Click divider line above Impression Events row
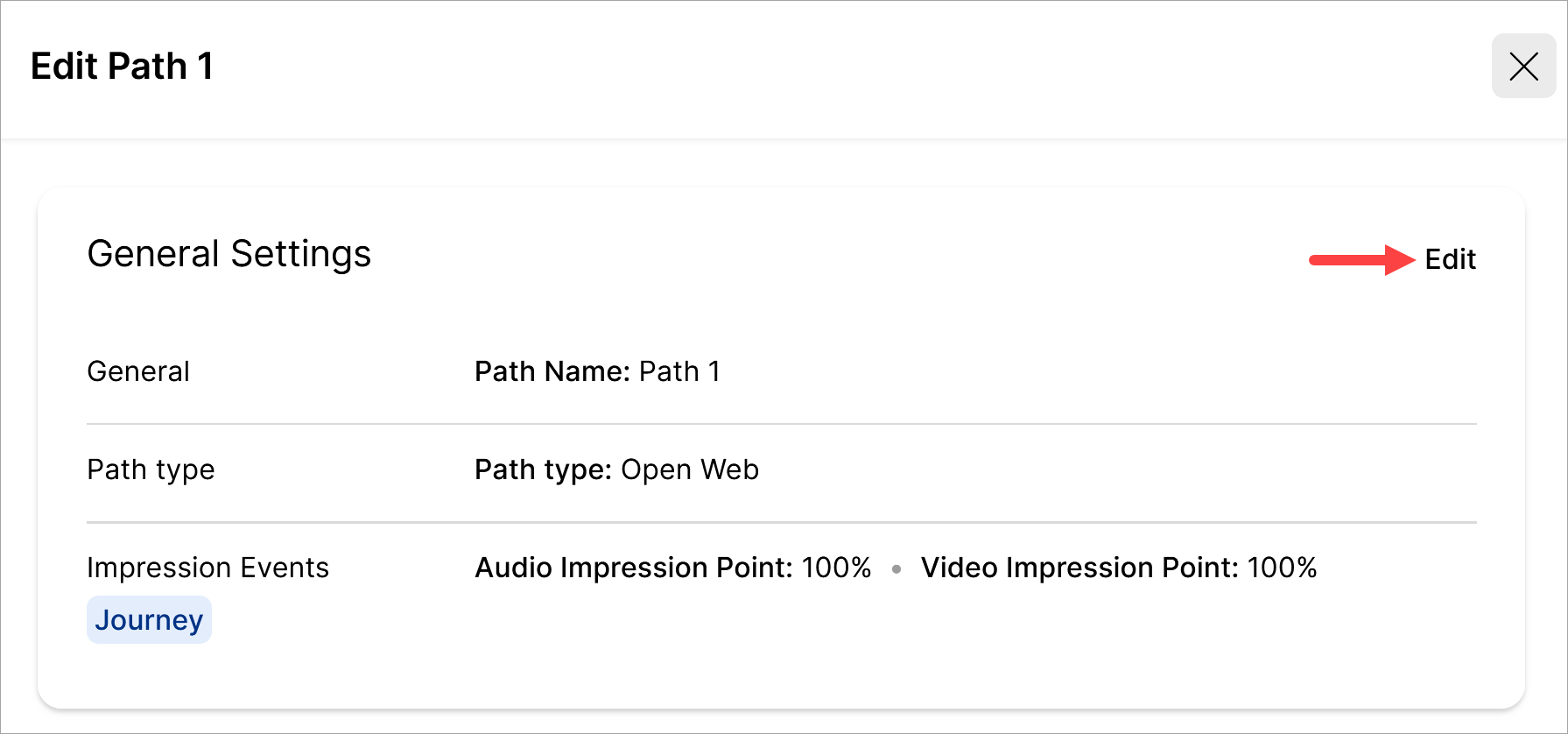The width and height of the screenshot is (1568, 734). 781,522
